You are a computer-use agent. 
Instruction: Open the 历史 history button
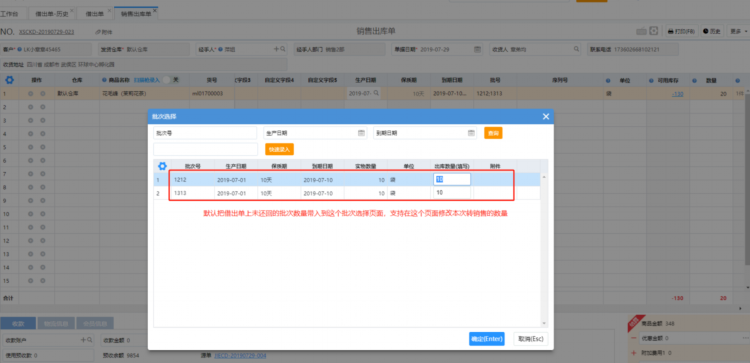[x=712, y=31]
